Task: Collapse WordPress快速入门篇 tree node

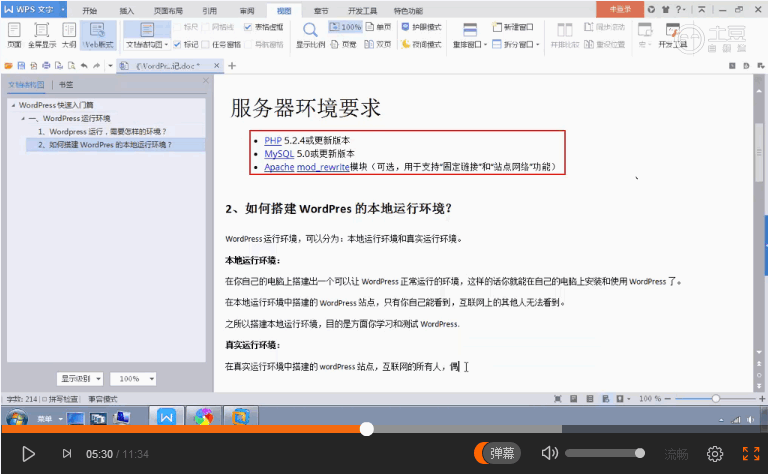Action: [x=13, y=105]
